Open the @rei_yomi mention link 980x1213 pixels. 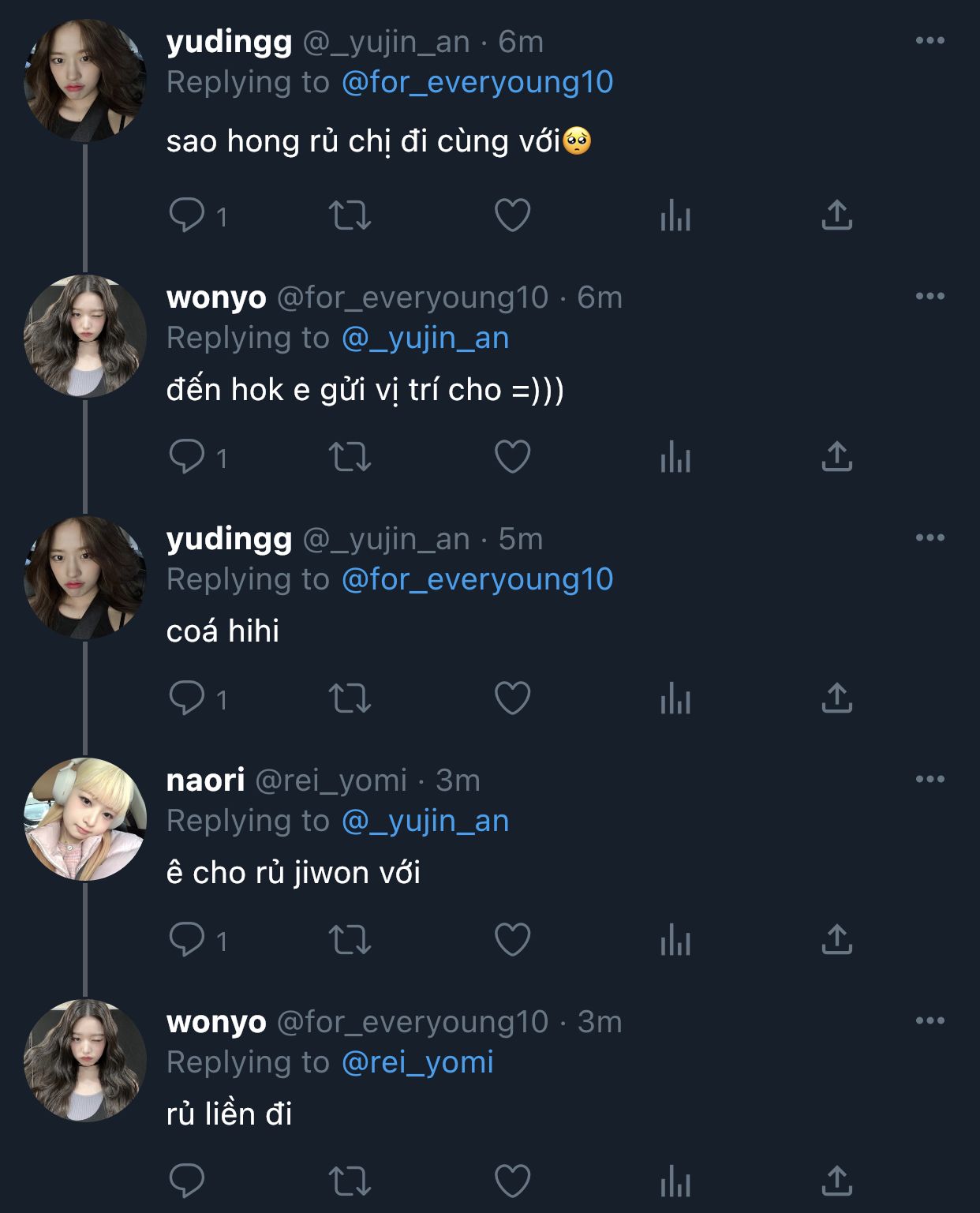pyautogui.click(x=417, y=1062)
